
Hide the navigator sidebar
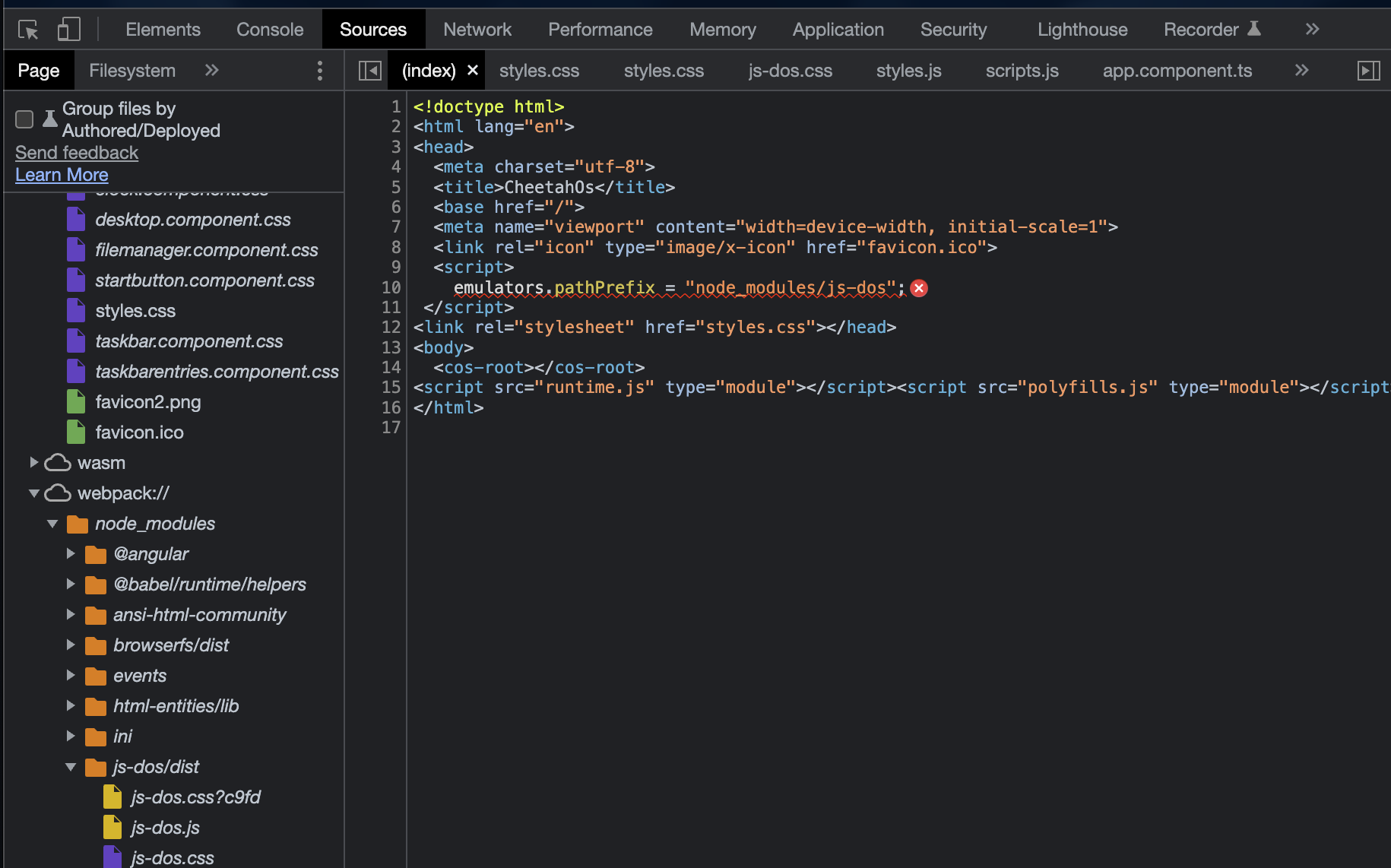(370, 71)
